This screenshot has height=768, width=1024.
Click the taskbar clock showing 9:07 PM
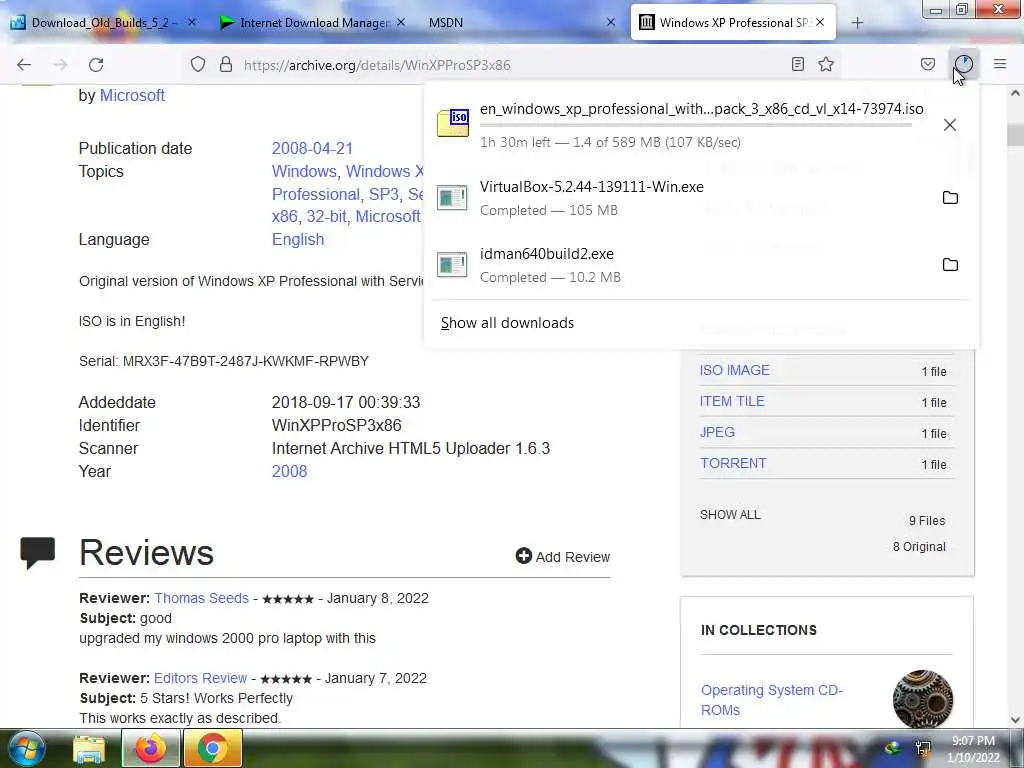973,749
